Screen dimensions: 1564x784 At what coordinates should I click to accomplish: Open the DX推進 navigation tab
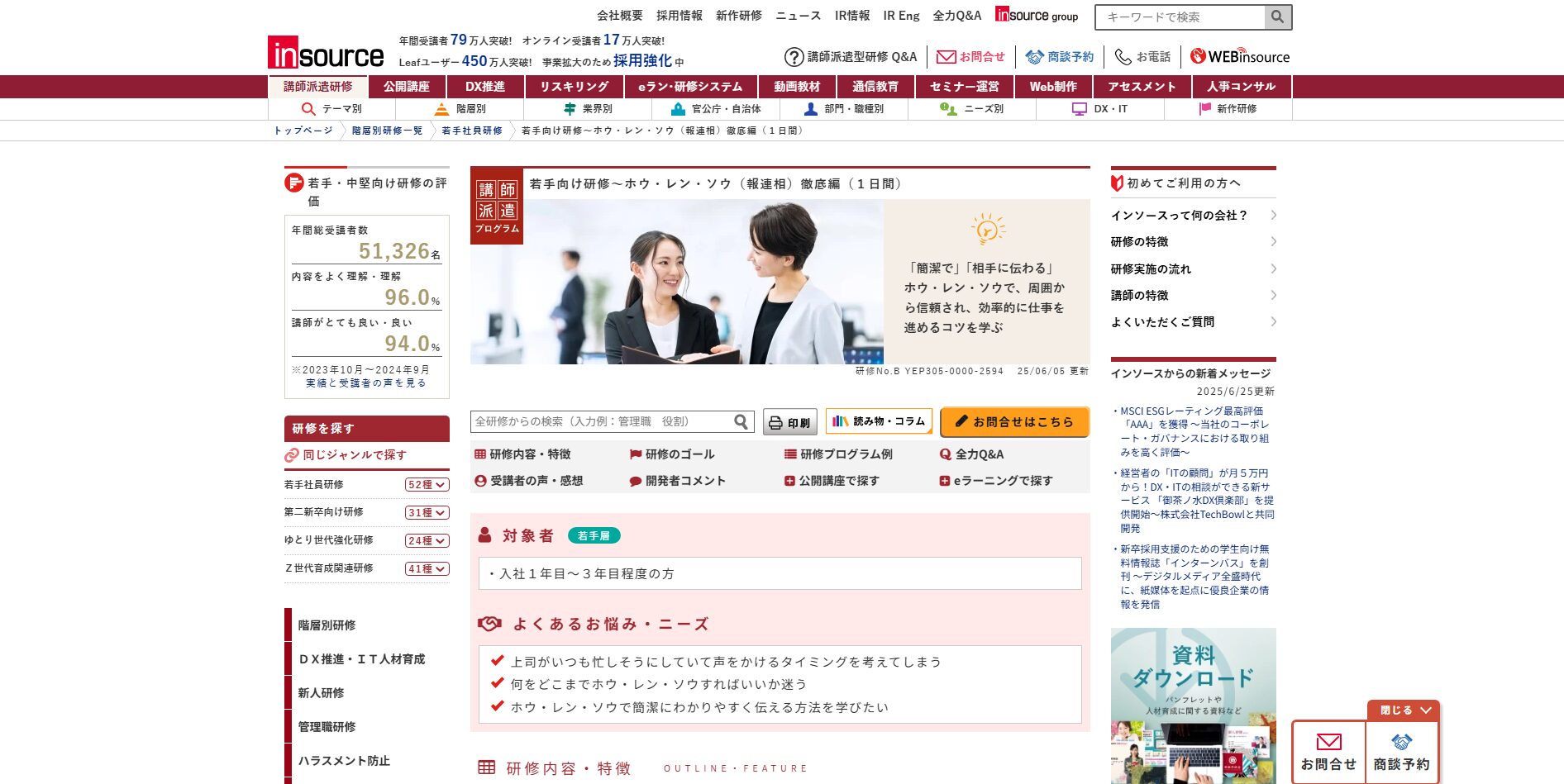pos(484,87)
